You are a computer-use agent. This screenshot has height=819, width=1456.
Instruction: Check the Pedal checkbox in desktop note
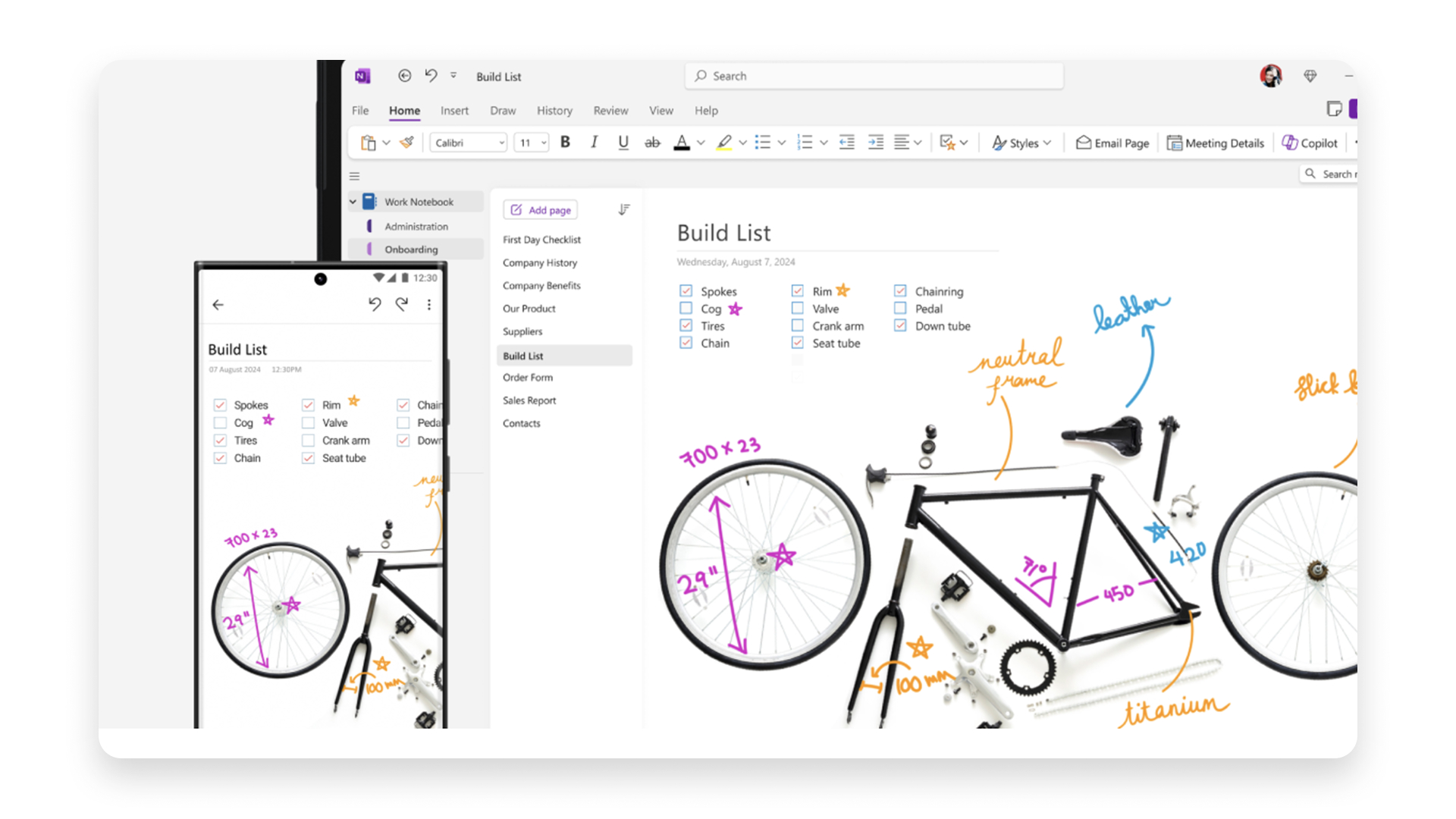900,309
